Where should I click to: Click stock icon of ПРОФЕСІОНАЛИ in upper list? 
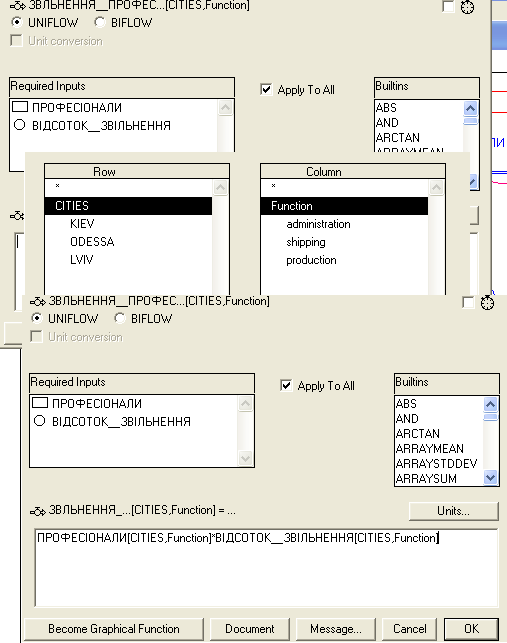click(20, 107)
